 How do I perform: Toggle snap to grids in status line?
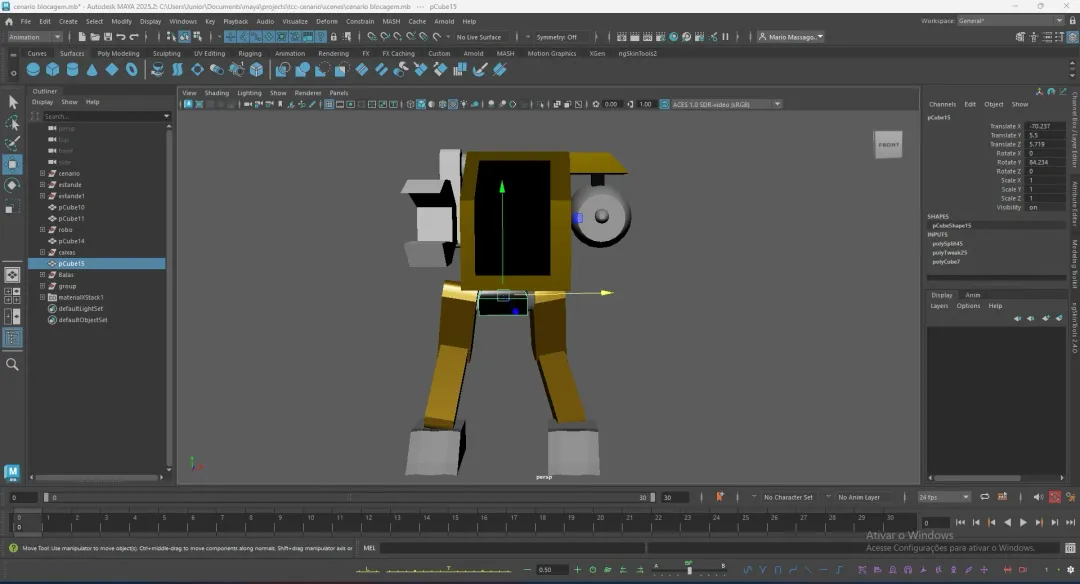(x=372, y=36)
